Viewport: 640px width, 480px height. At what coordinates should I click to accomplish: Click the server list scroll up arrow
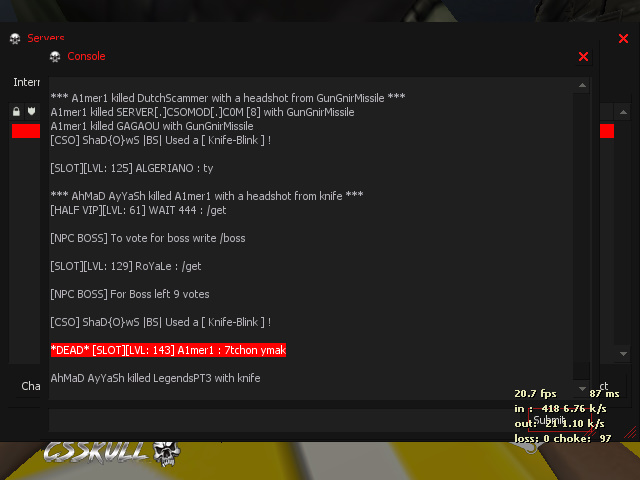[x=623, y=112]
